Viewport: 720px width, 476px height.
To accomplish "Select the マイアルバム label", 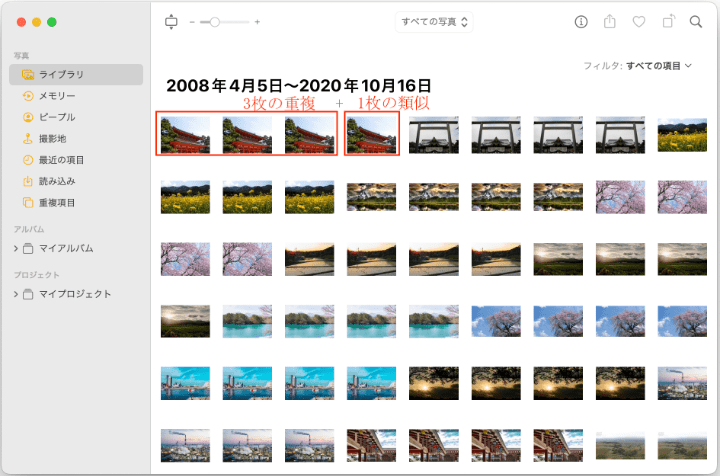I will tap(66, 248).
